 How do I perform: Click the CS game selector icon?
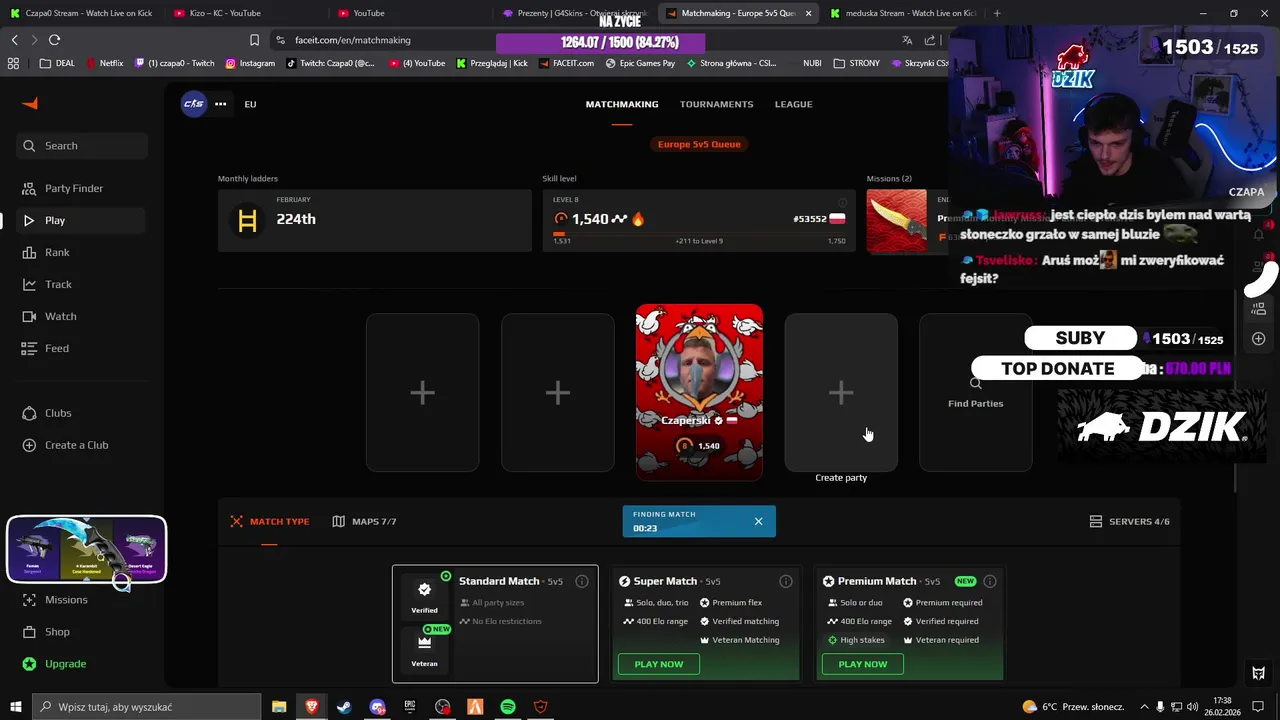click(x=193, y=104)
